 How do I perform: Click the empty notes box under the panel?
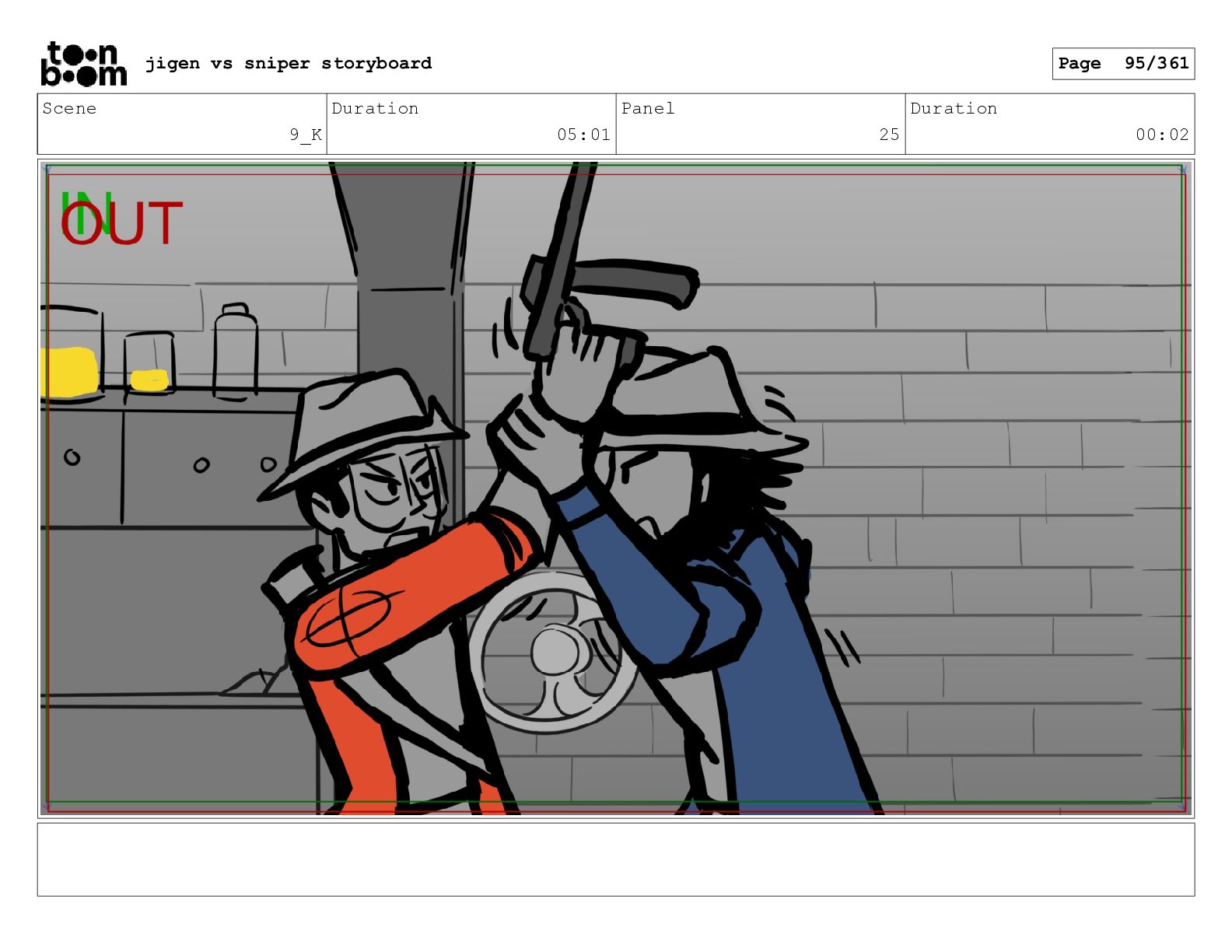pyautogui.click(x=616, y=859)
